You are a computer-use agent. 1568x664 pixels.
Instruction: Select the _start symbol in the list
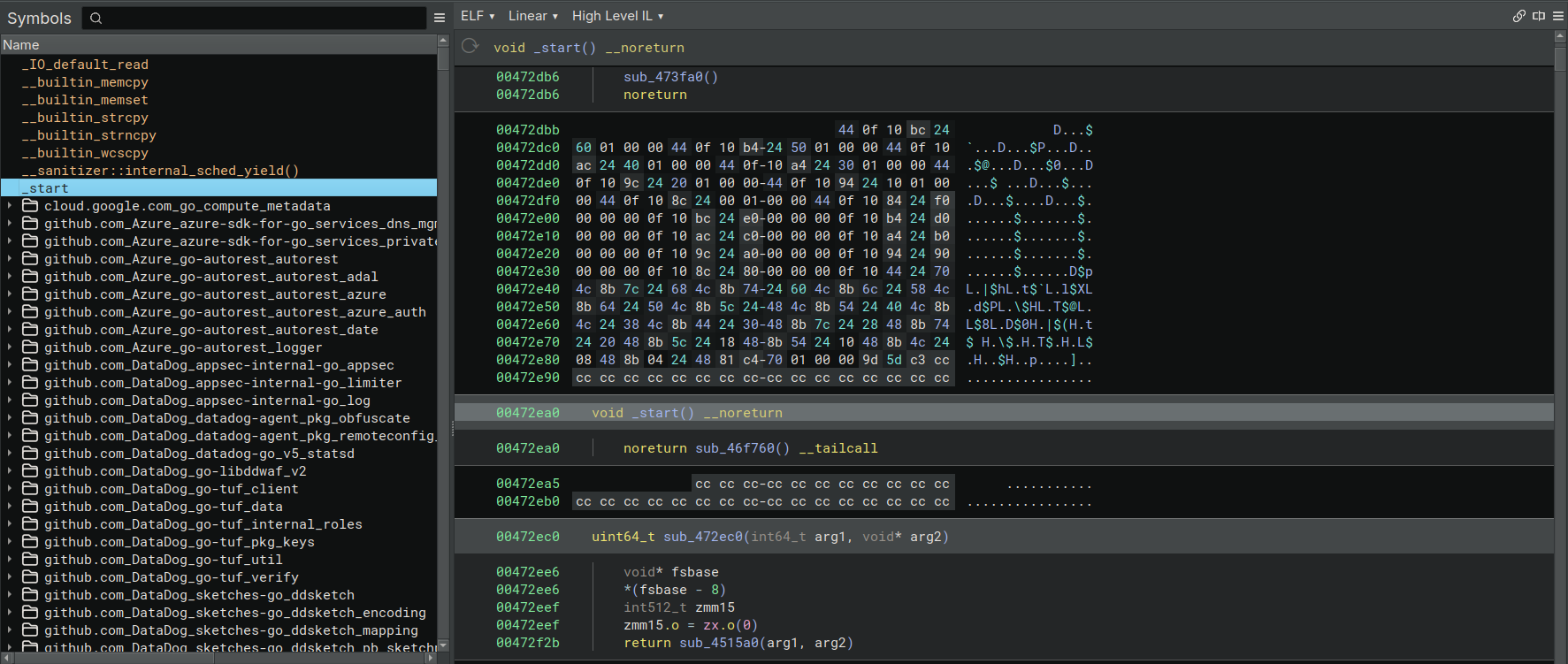pyautogui.click(x=49, y=188)
